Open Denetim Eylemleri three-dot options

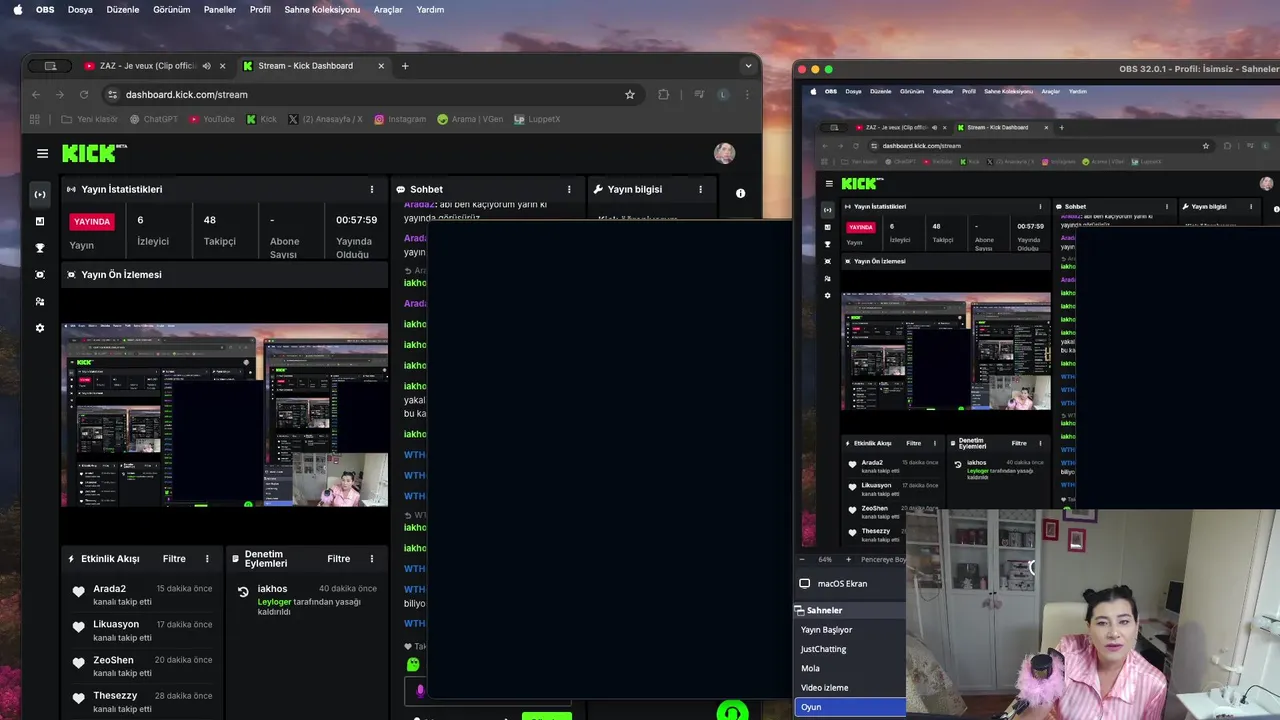[x=372, y=559]
